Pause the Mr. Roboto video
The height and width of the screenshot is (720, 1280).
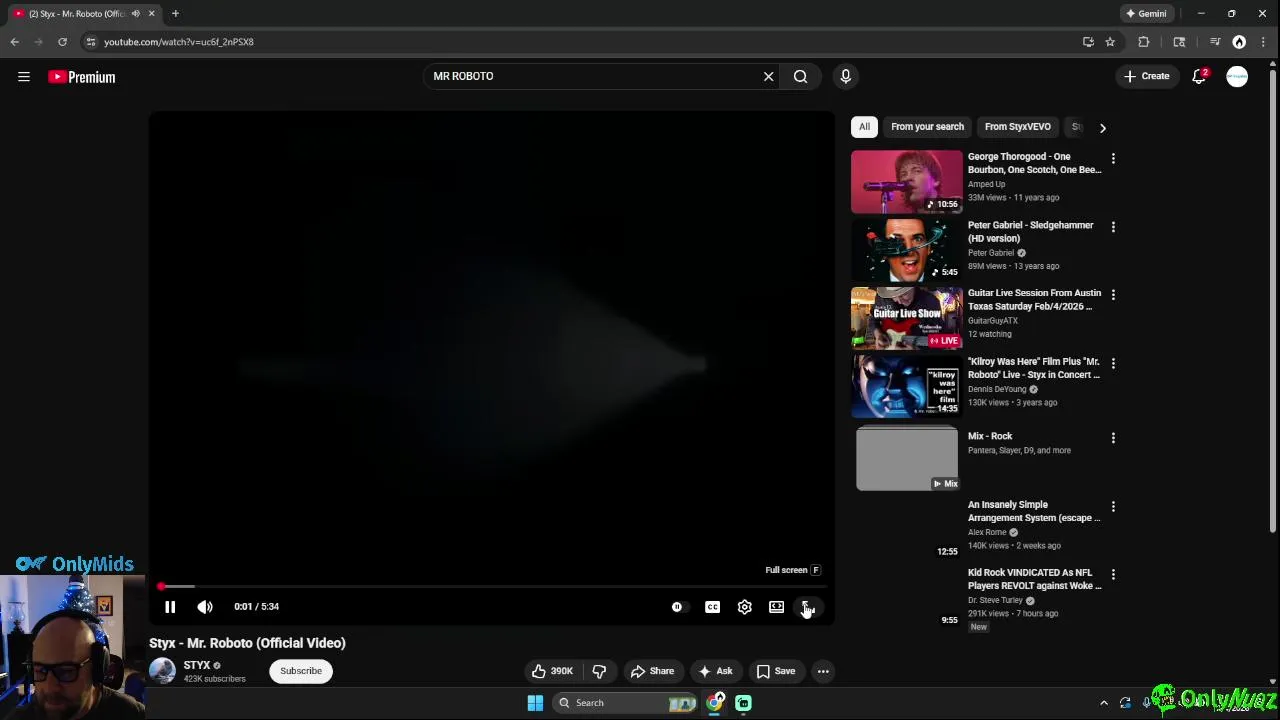[170, 607]
